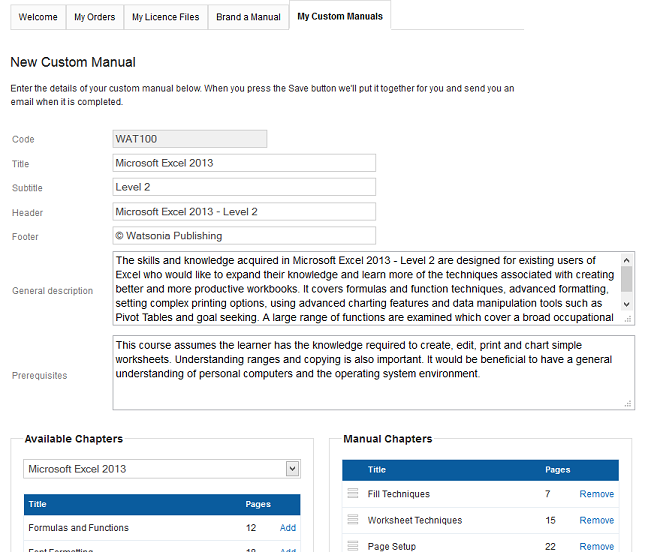Click page count 12 for Formulas and Functions
This screenshot has height=552, width=646.
(x=251, y=528)
